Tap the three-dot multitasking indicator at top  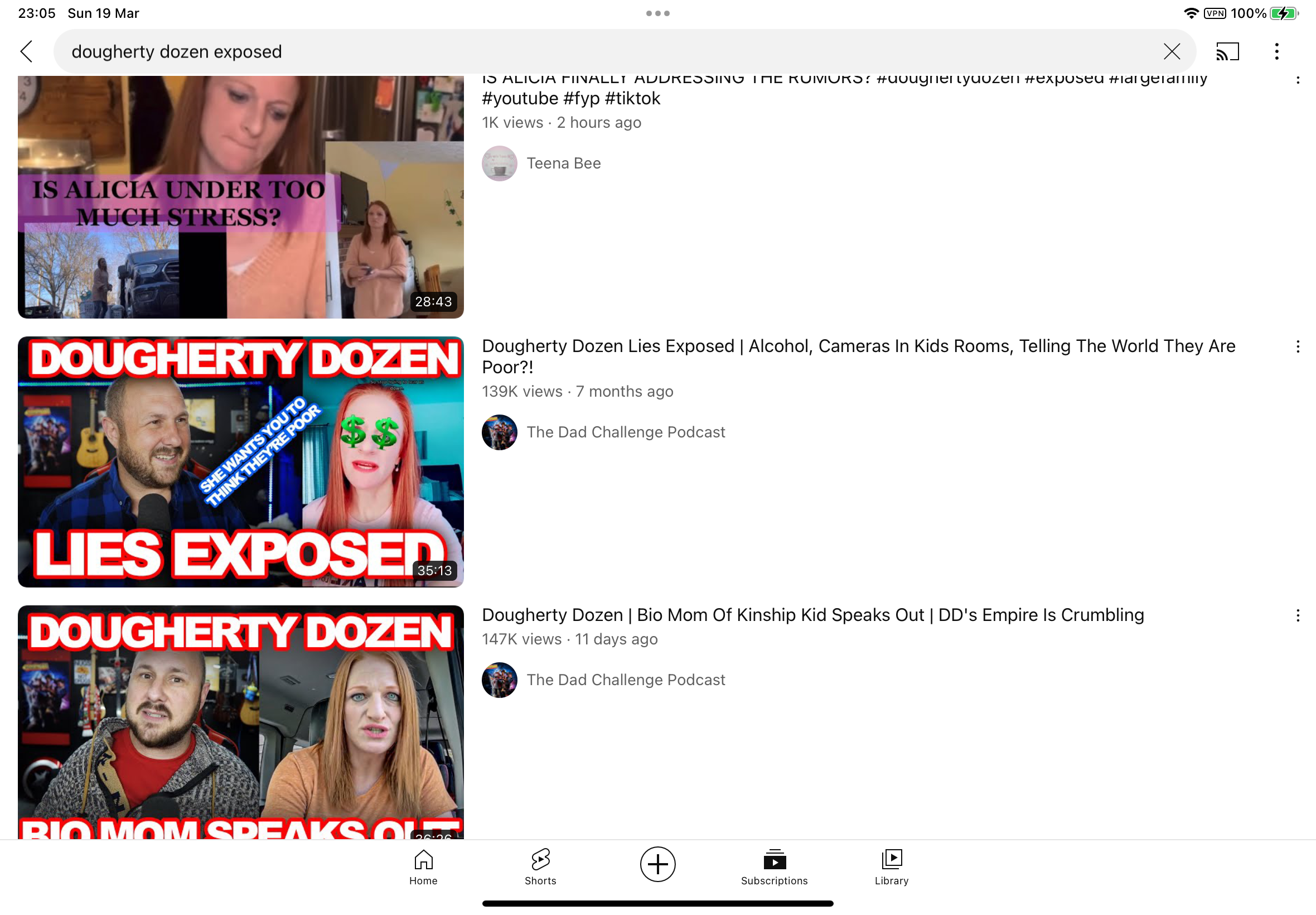pyautogui.click(x=657, y=13)
